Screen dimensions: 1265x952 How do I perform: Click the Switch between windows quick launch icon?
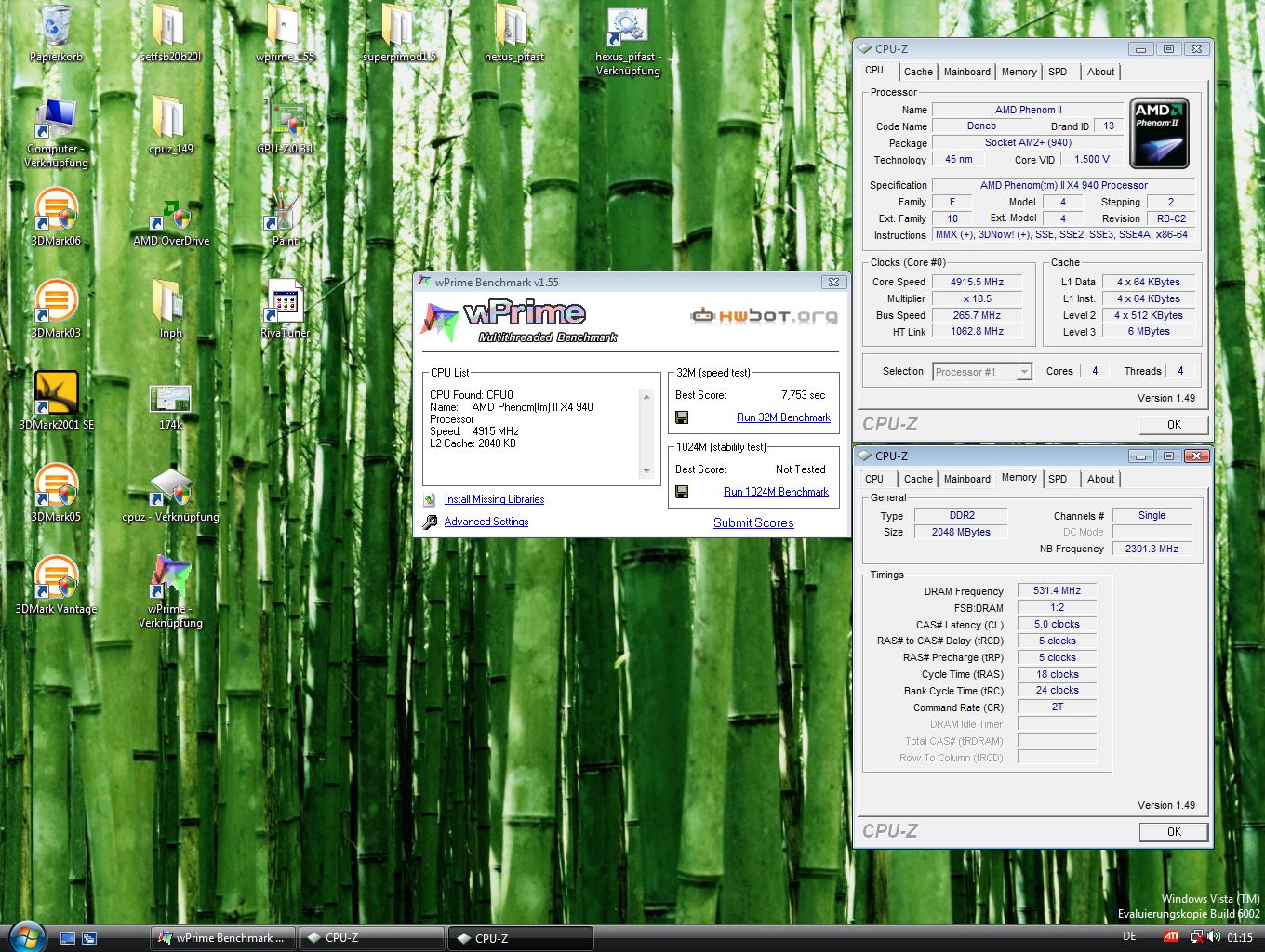[89, 938]
